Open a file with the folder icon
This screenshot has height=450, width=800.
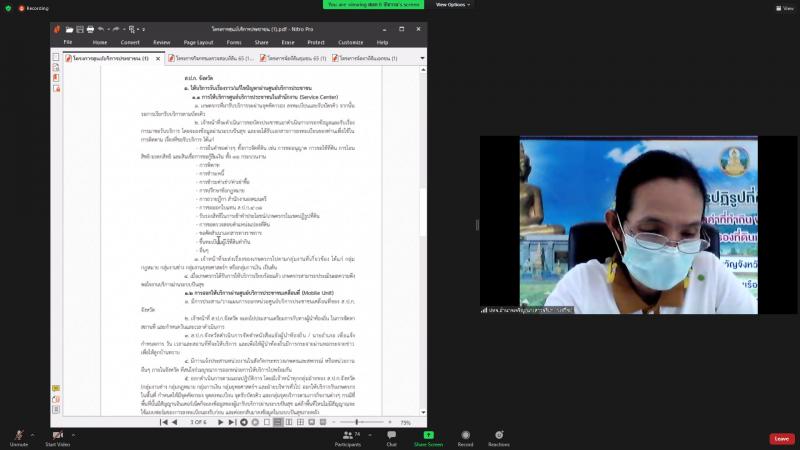click(69, 30)
